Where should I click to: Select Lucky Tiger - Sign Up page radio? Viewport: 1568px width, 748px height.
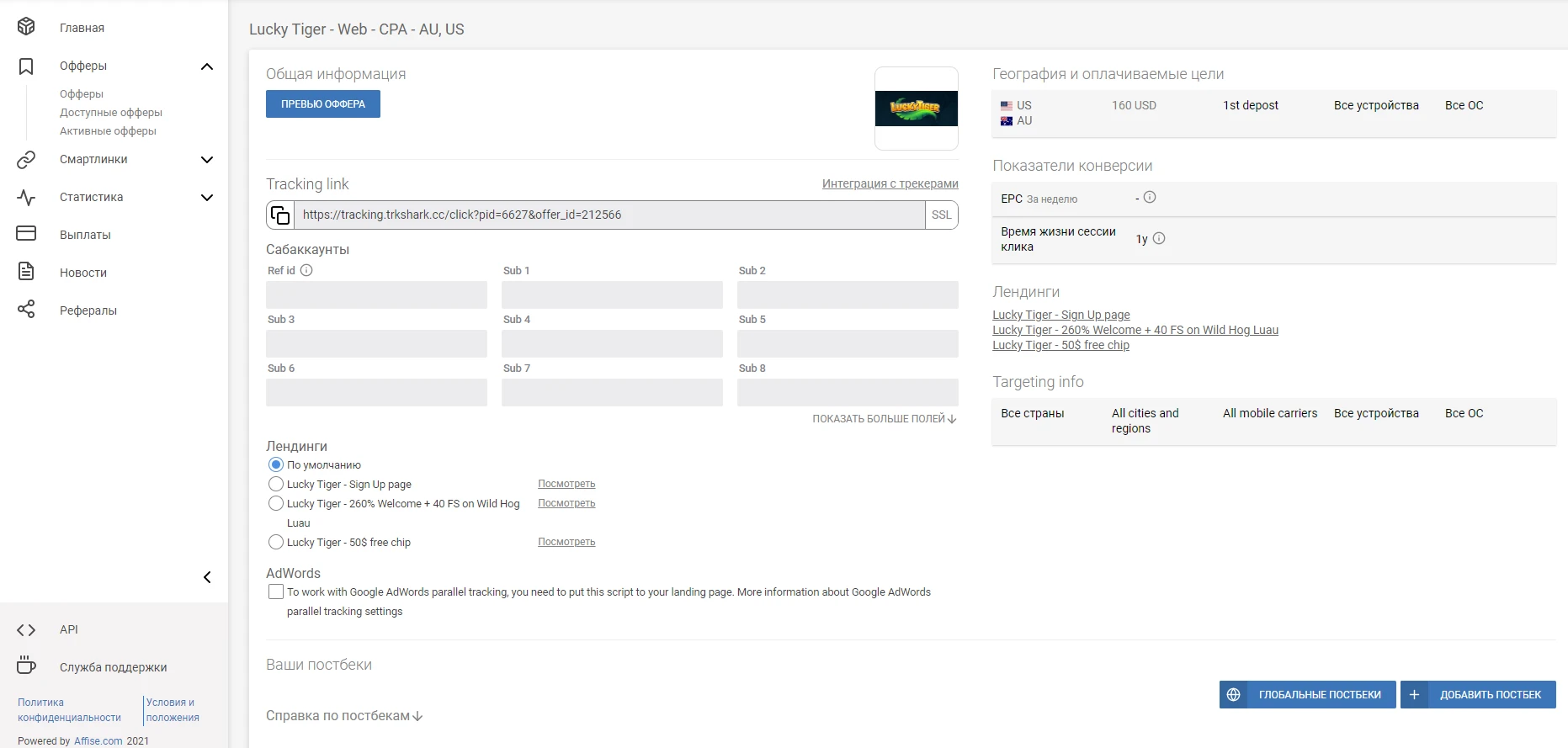click(276, 484)
